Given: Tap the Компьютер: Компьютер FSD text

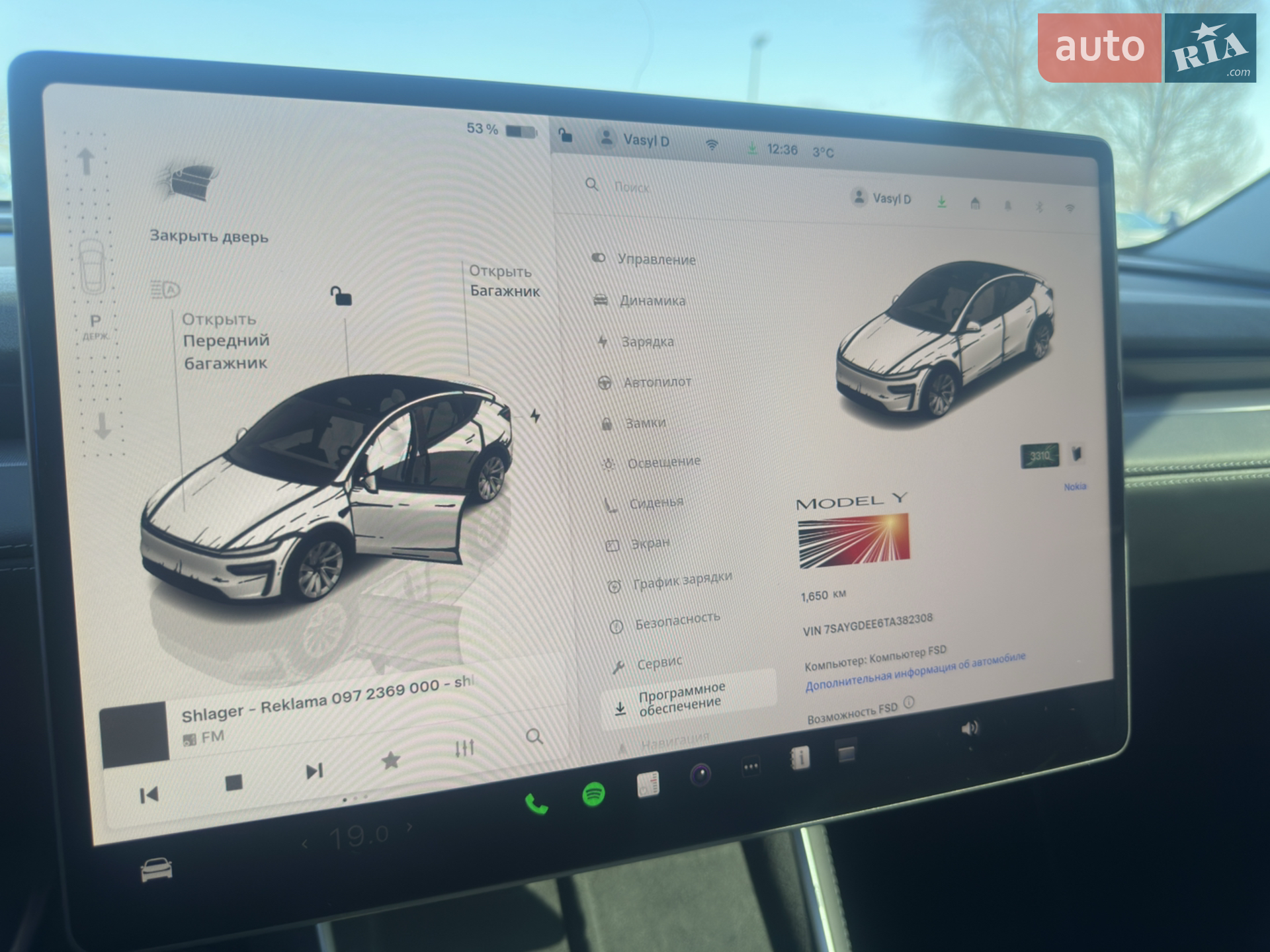Looking at the screenshot, I should pos(875,658).
